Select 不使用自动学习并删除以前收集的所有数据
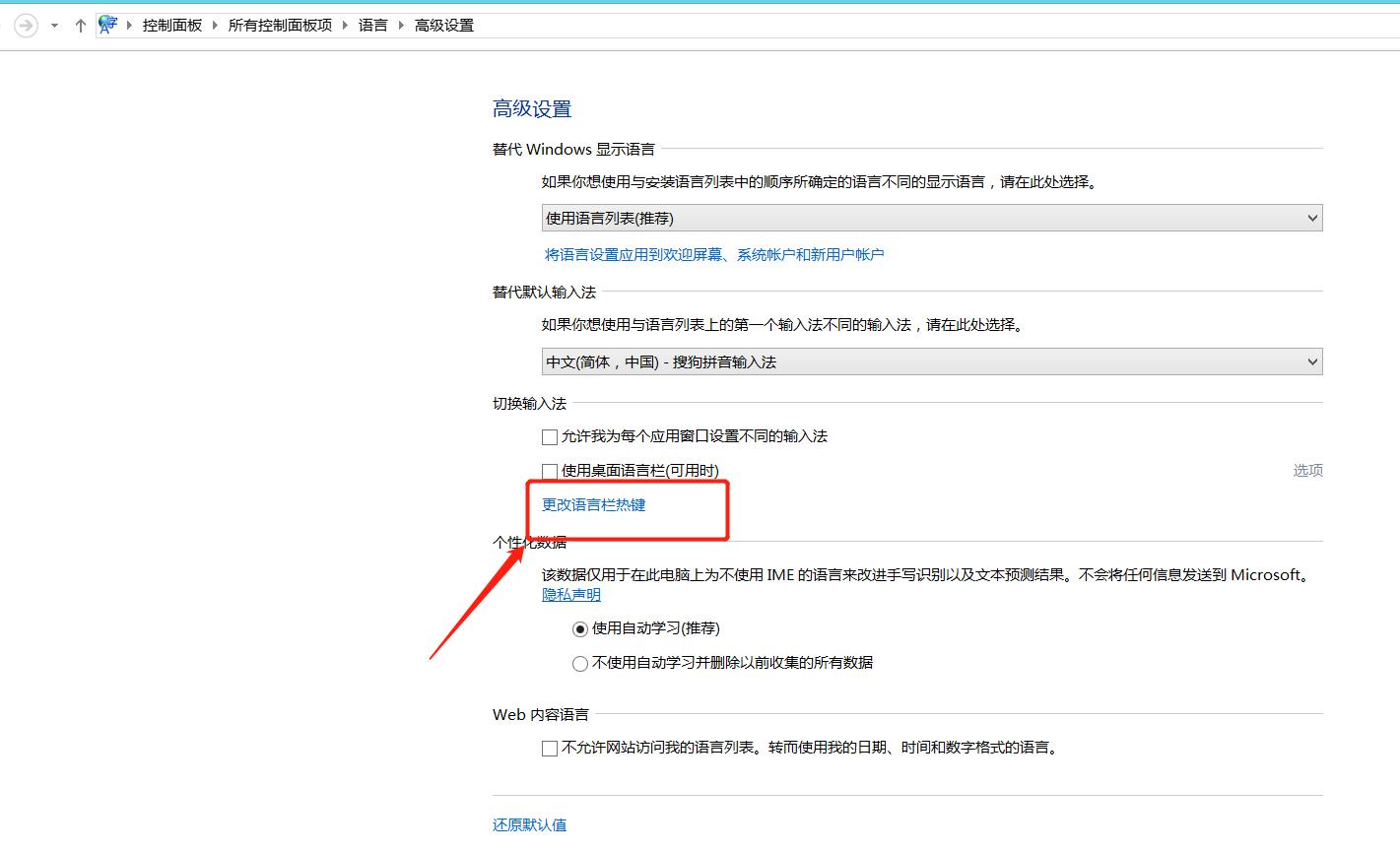Screen dimensions: 1400x853 [579, 663]
